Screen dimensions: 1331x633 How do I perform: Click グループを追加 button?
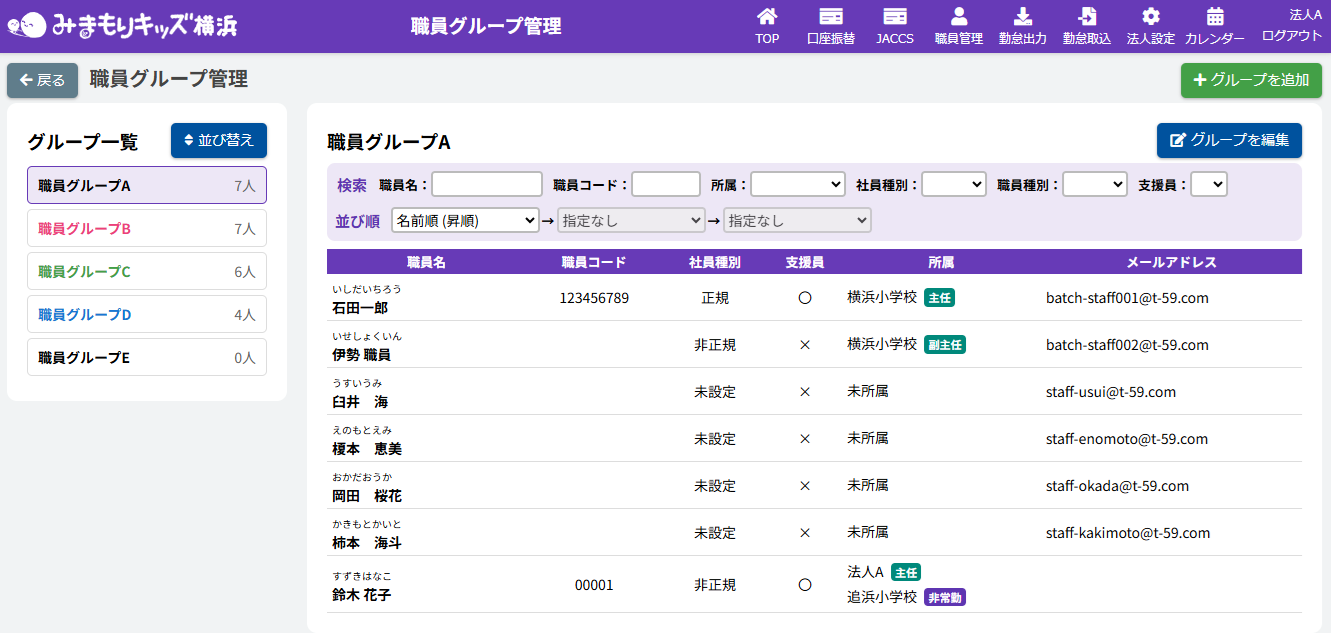[1251, 80]
